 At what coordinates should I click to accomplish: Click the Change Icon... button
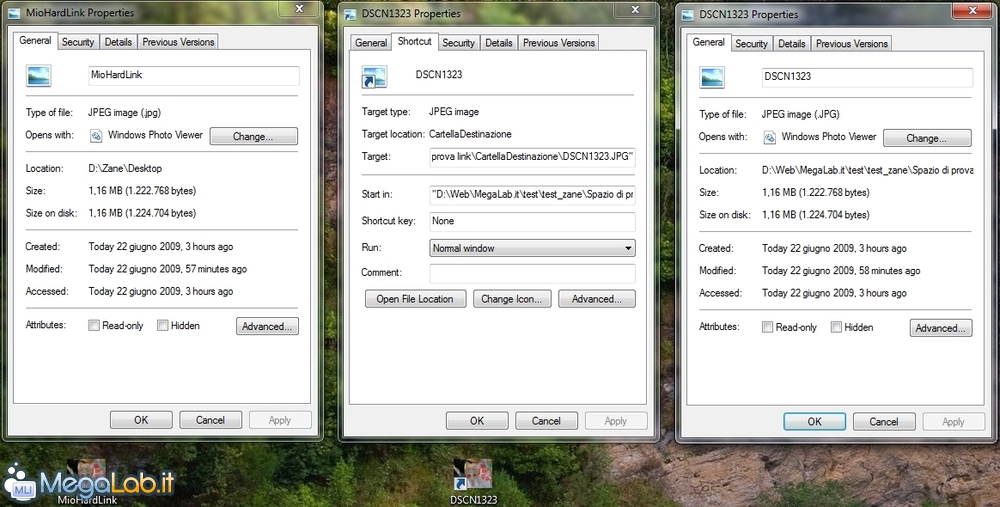[511, 299]
